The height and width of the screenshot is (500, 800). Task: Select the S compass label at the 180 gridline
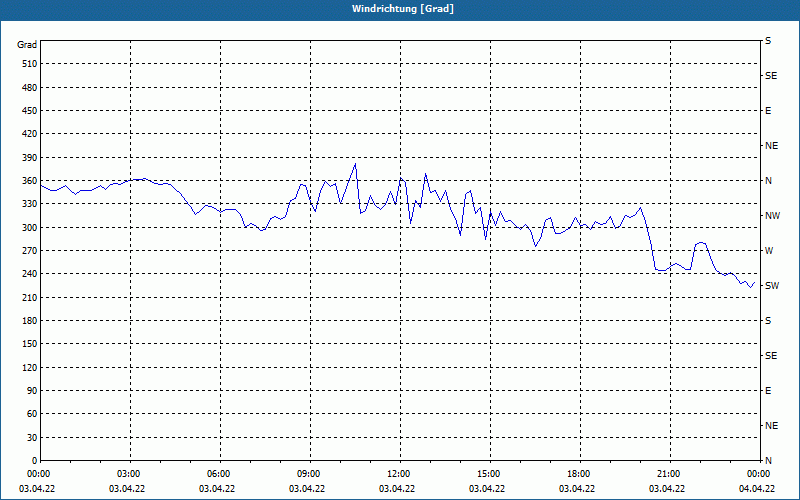(x=768, y=321)
